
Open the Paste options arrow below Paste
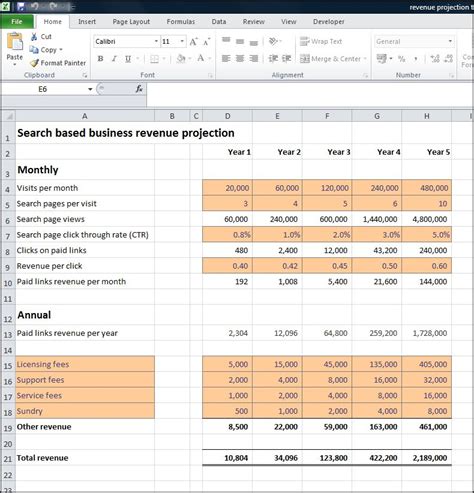click(15, 64)
